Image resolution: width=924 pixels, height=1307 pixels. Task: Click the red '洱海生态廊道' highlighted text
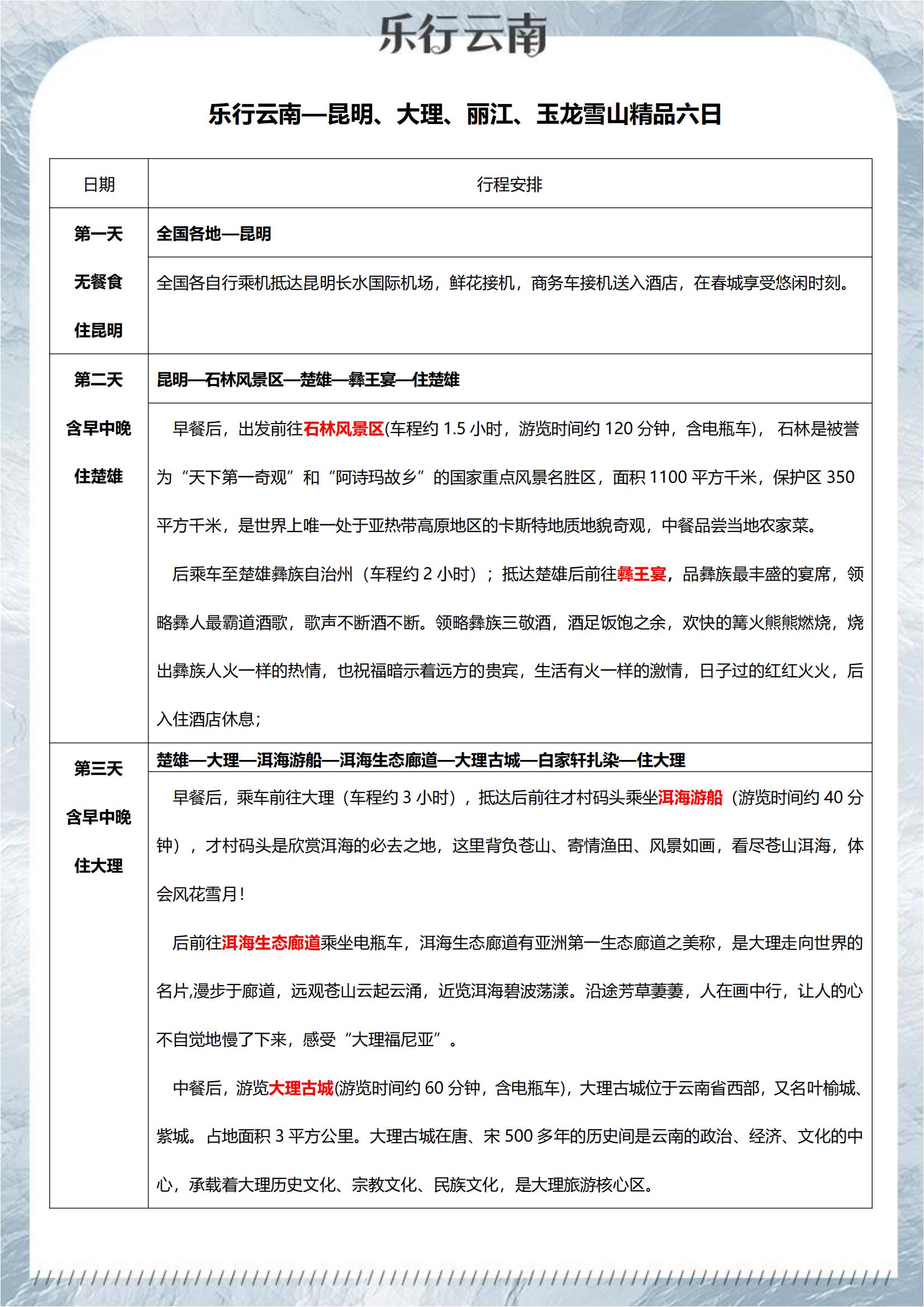(271, 943)
